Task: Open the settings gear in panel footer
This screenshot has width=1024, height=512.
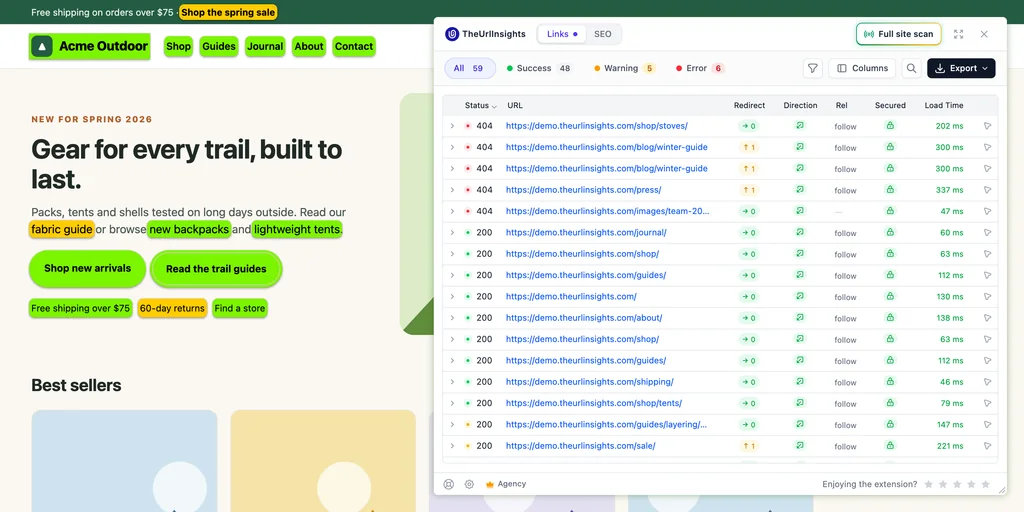Action: pyautogui.click(x=469, y=484)
